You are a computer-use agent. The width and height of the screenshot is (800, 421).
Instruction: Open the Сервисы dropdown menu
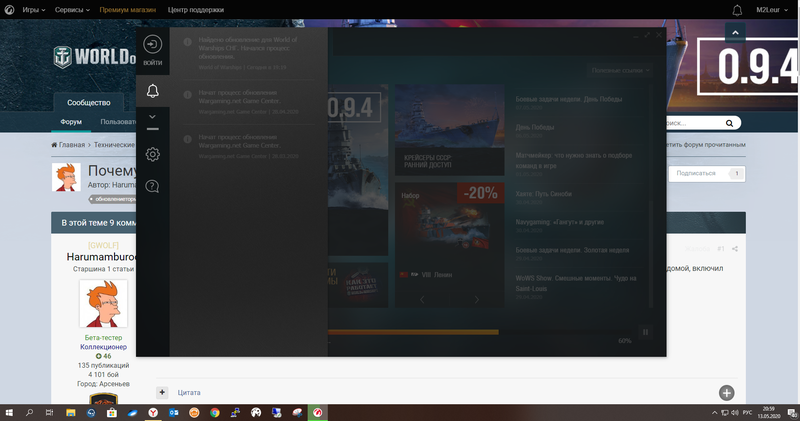pyautogui.click(x=72, y=10)
